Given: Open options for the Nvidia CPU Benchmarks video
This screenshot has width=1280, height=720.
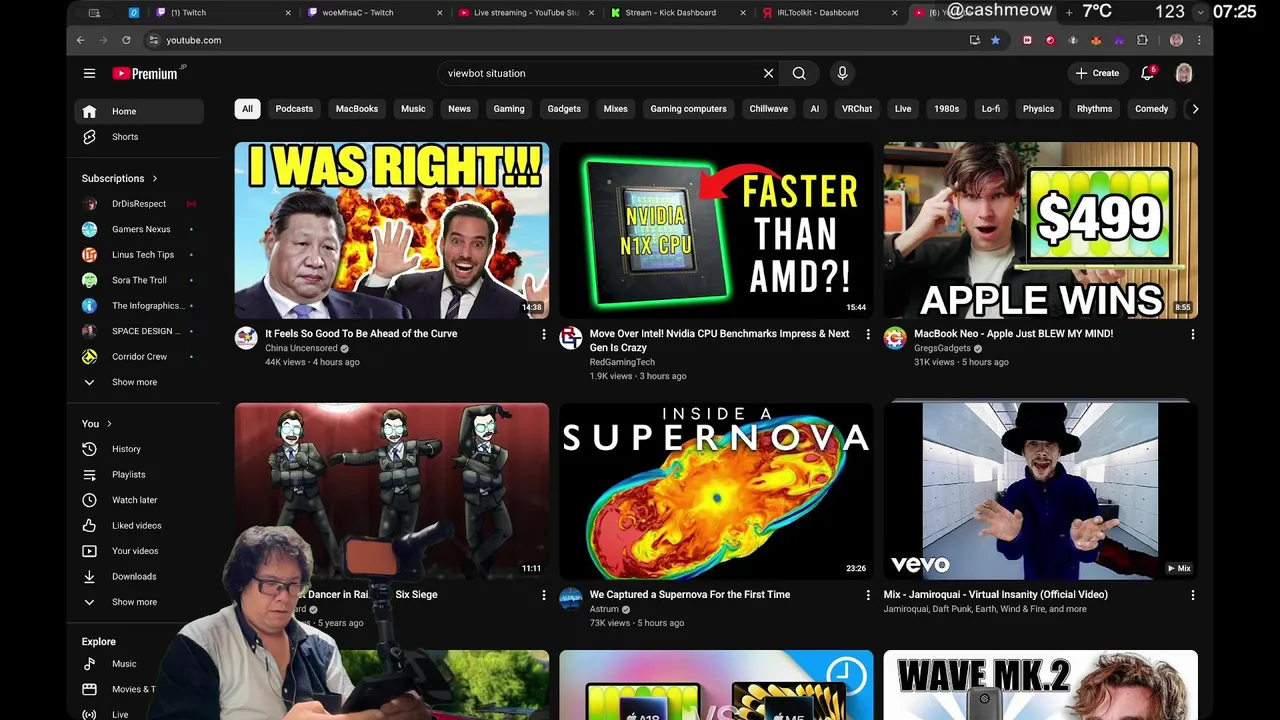Looking at the screenshot, I should 868,334.
